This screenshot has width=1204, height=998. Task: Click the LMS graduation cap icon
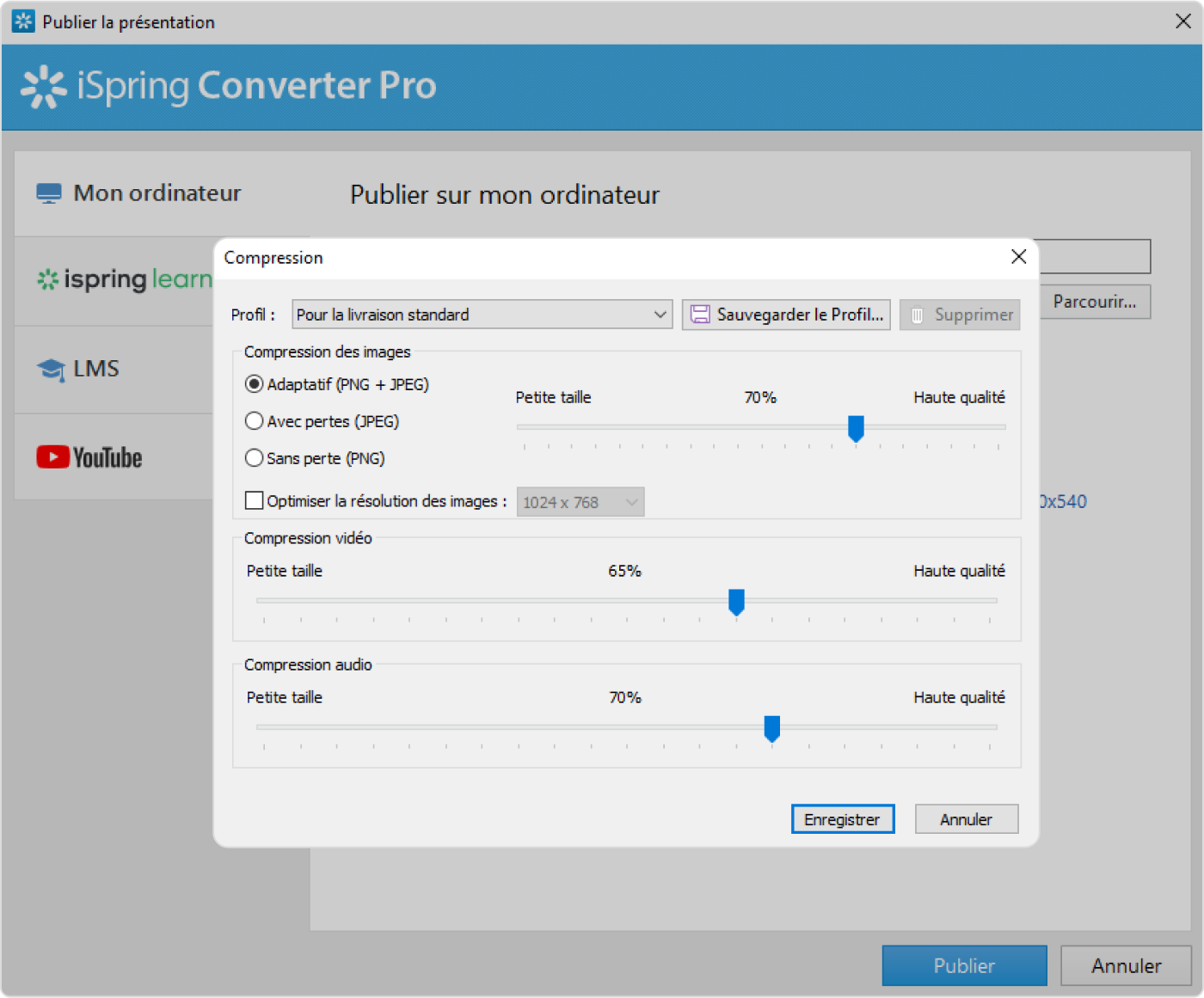point(51,370)
